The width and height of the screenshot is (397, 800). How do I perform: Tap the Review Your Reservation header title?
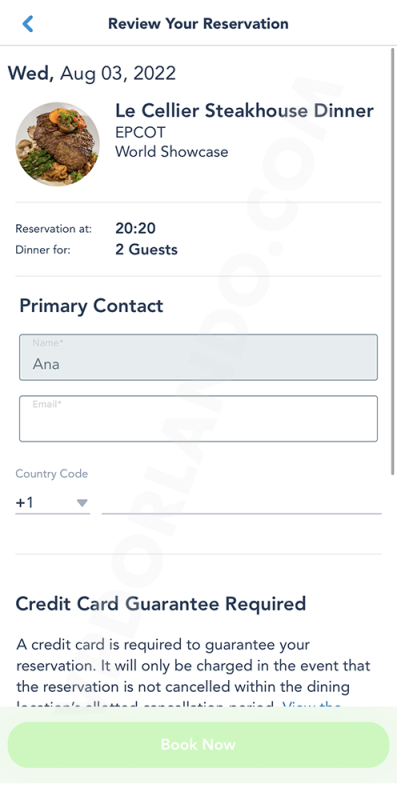(x=198, y=23)
